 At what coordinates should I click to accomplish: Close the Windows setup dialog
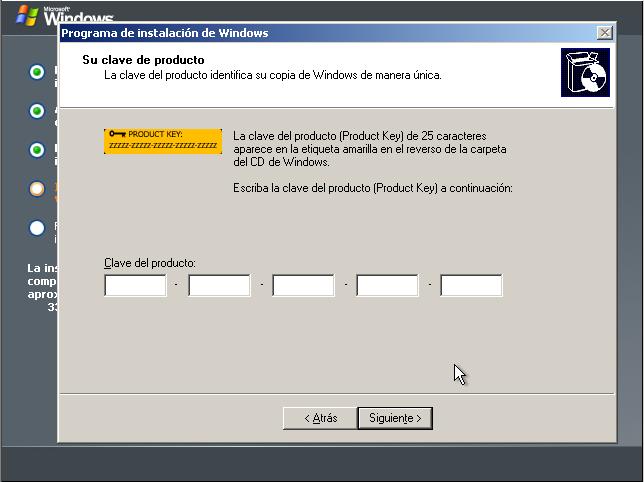604,33
